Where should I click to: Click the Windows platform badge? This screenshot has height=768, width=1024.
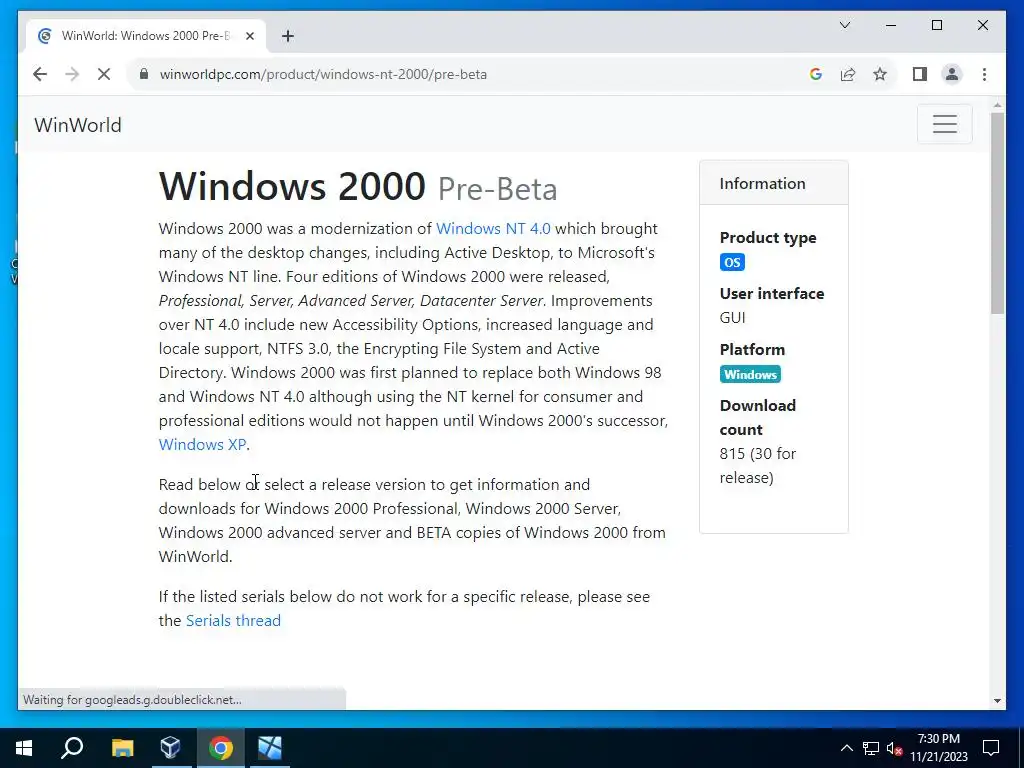tap(750, 374)
